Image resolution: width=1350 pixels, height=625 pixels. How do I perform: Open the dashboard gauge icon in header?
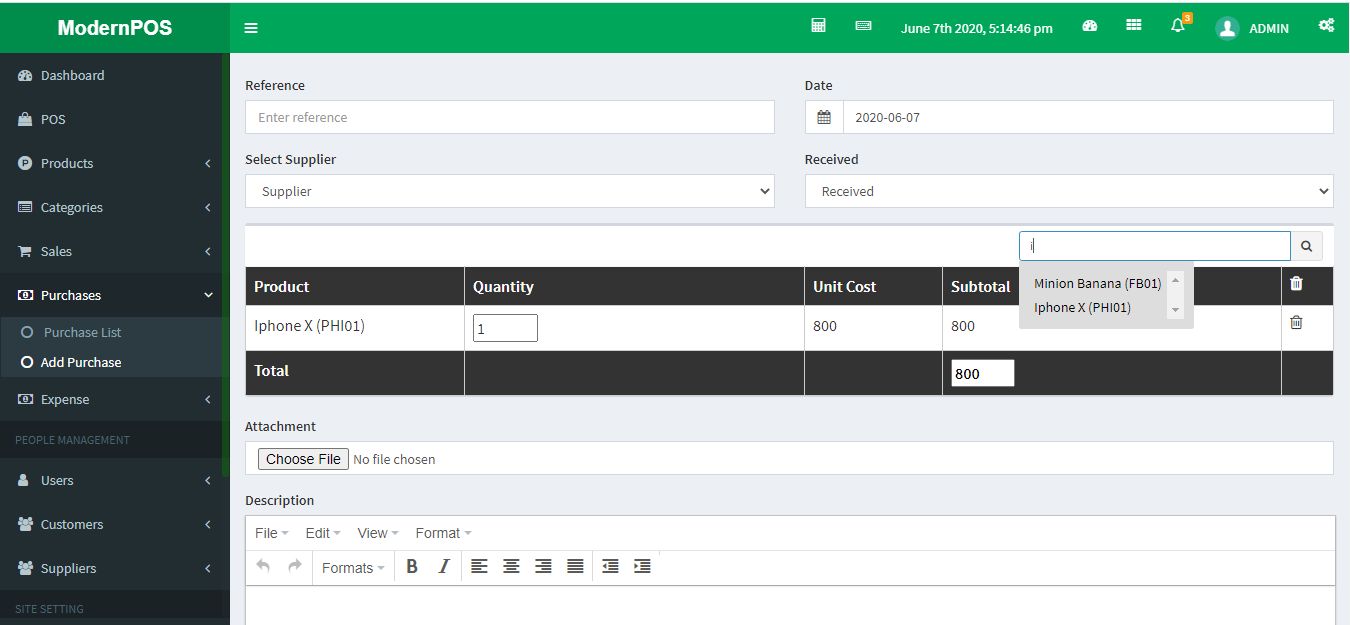pos(1090,26)
